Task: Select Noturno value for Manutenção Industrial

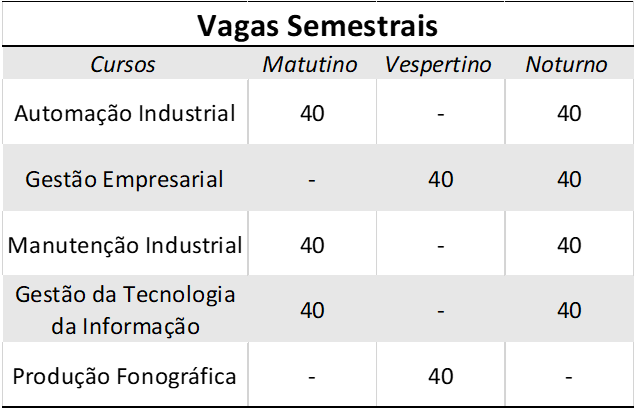Action: click(569, 245)
